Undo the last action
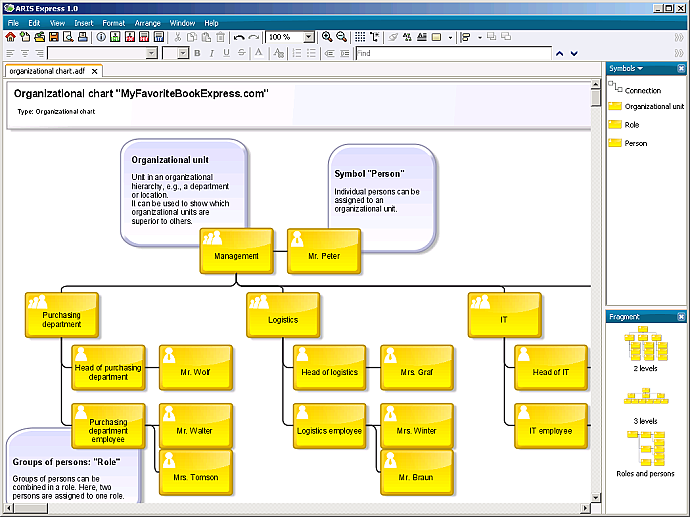The image size is (690, 517). tap(239, 37)
